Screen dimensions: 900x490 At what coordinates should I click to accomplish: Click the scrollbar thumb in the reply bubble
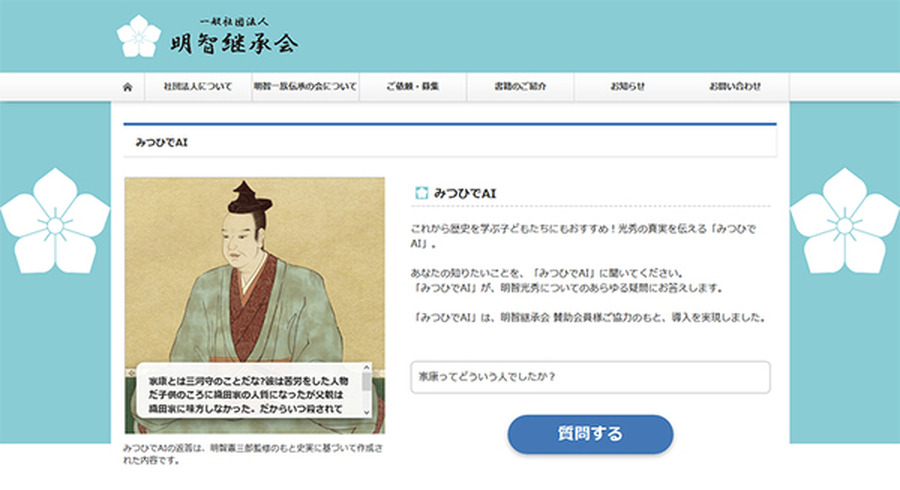pos(366,382)
